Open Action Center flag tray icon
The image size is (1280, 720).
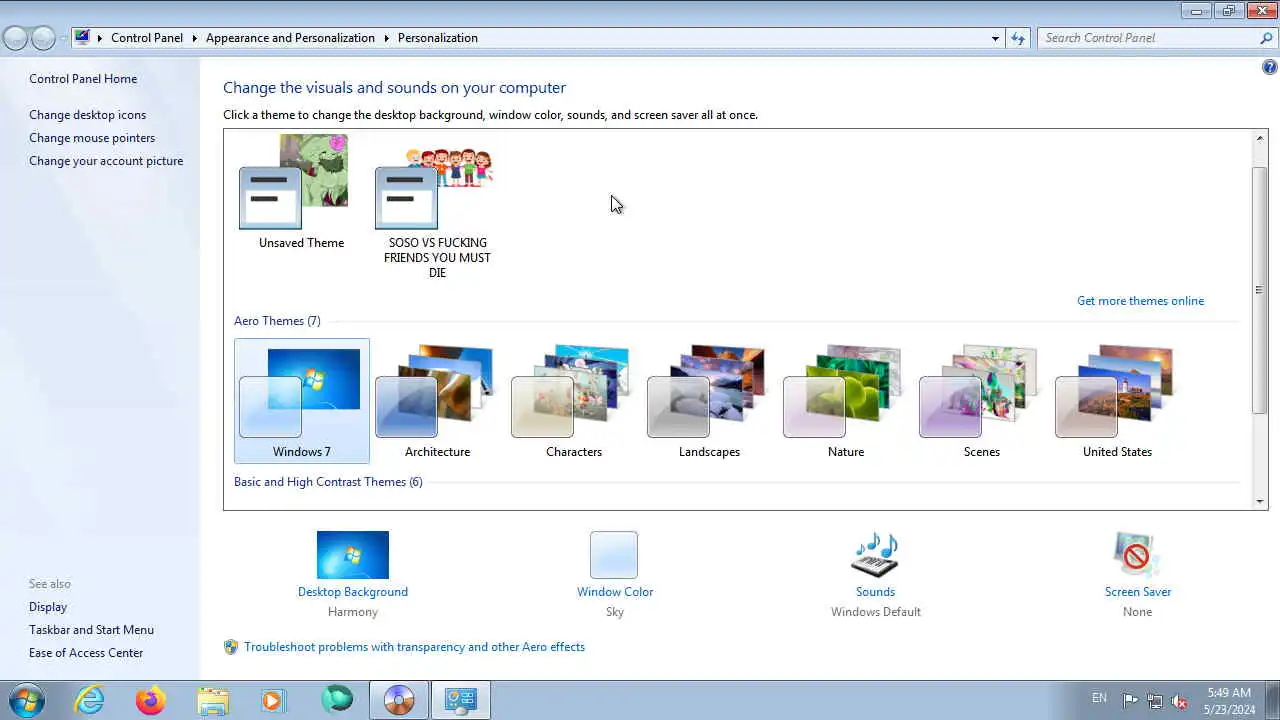click(1130, 700)
